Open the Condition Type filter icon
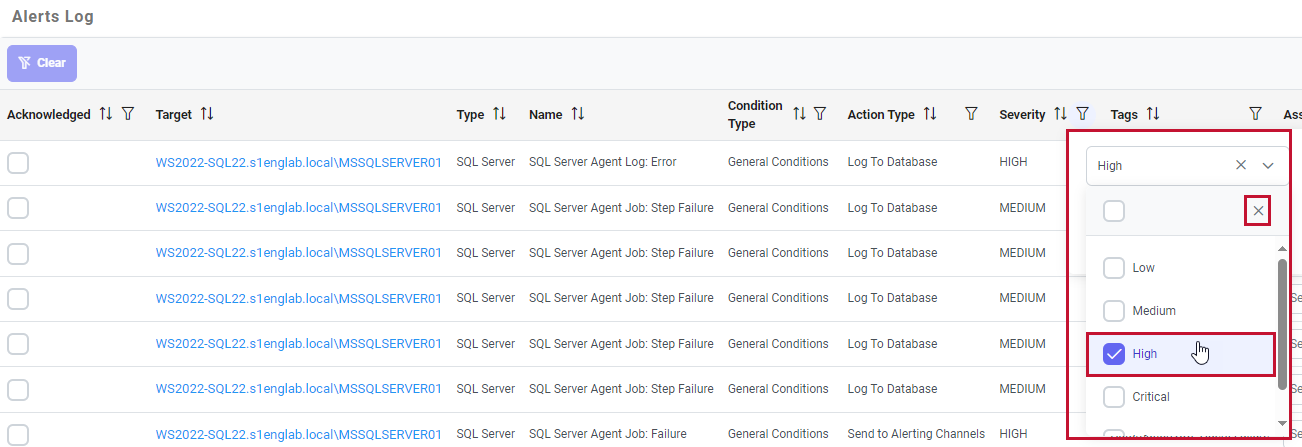 point(820,114)
